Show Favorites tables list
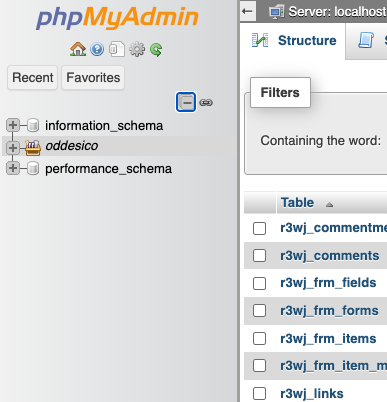Viewport: 387px width, 402px height. (93, 78)
